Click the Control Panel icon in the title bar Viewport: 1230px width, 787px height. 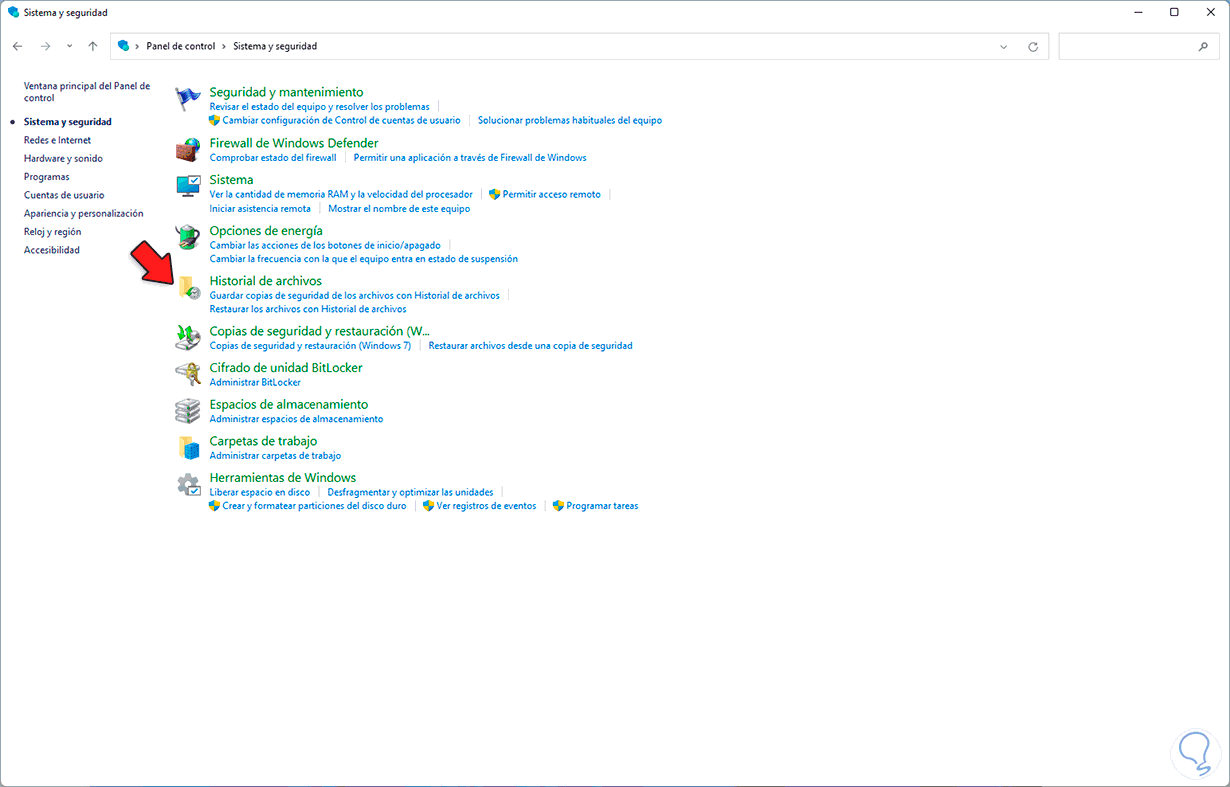[14, 12]
